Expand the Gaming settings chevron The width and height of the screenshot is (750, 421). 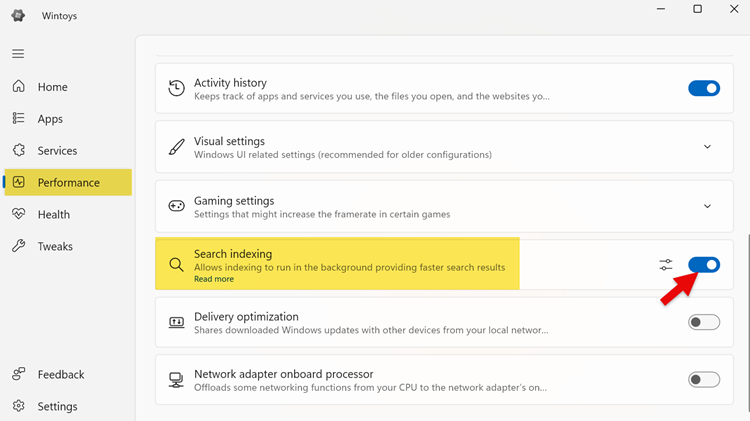707,206
